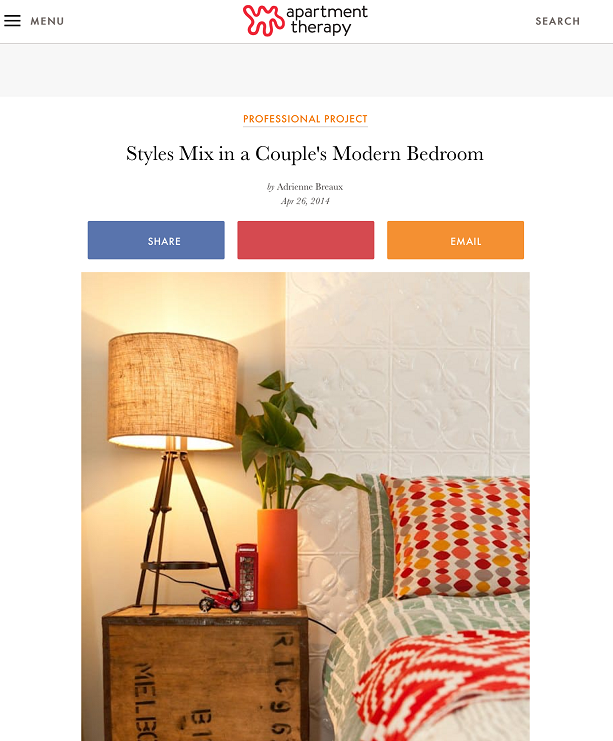Click the wooden crate nightstand in photo
Screen dimensions: 613x741
point(206,673)
